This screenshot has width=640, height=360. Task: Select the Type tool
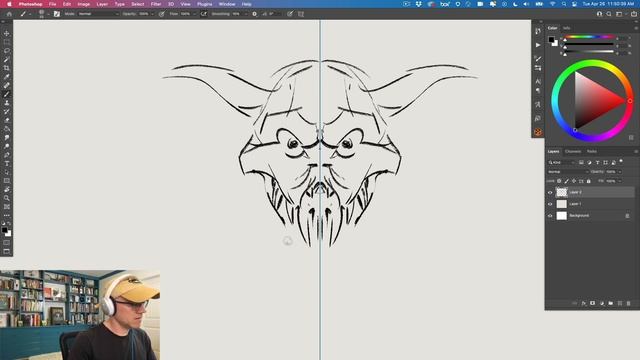[x=7, y=163]
